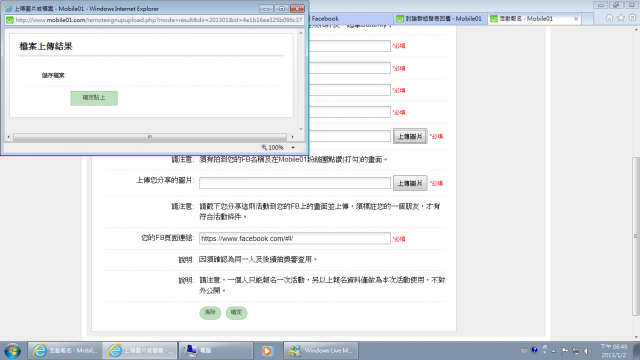Click the popup horizontal scrollbar thumb
Screen dimensions: 640x360
point(150,137)
